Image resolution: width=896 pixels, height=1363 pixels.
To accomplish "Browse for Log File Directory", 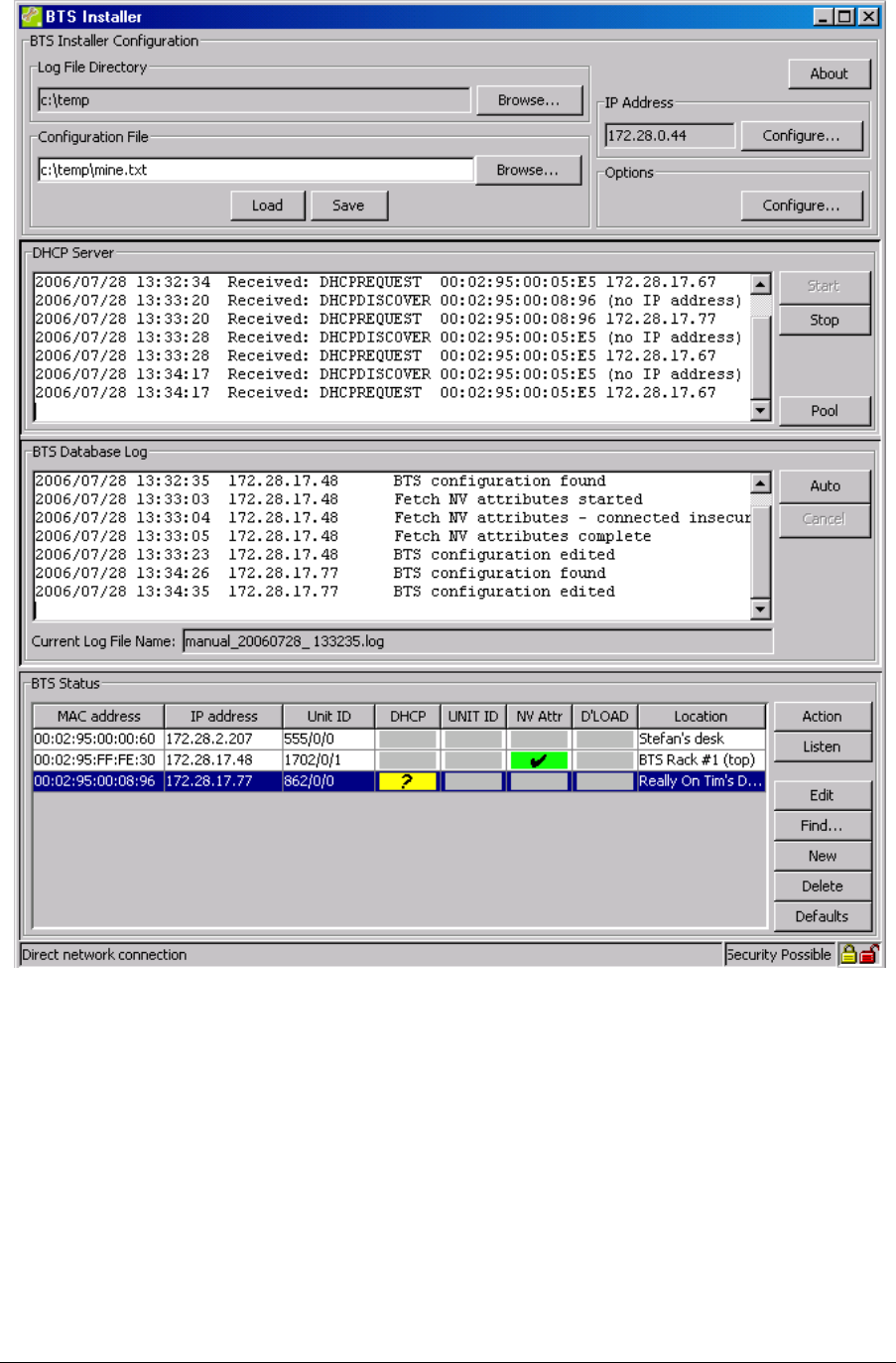I will 528,100.
